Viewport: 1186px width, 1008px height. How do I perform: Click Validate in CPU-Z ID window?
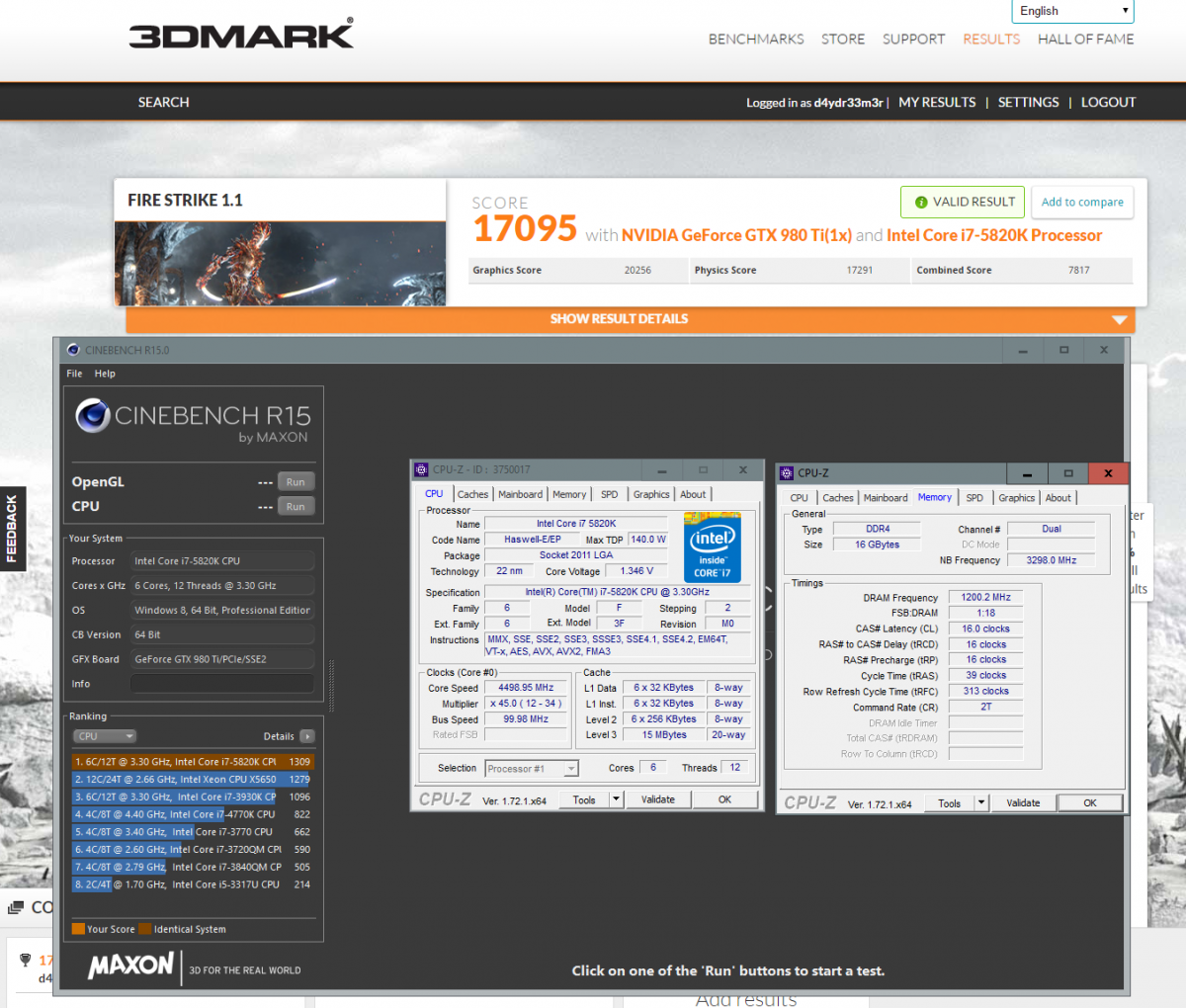tap(658, 799)
